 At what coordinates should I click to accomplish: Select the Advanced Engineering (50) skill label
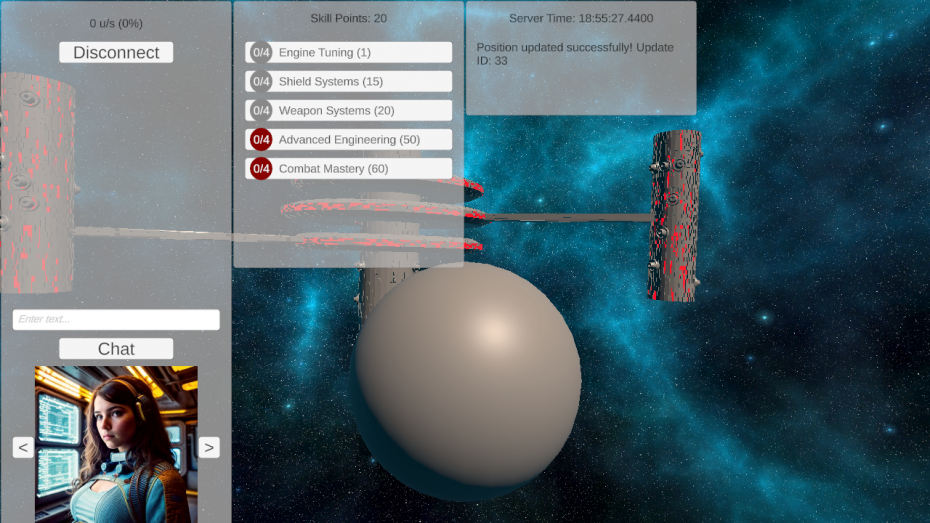point(349,139)
